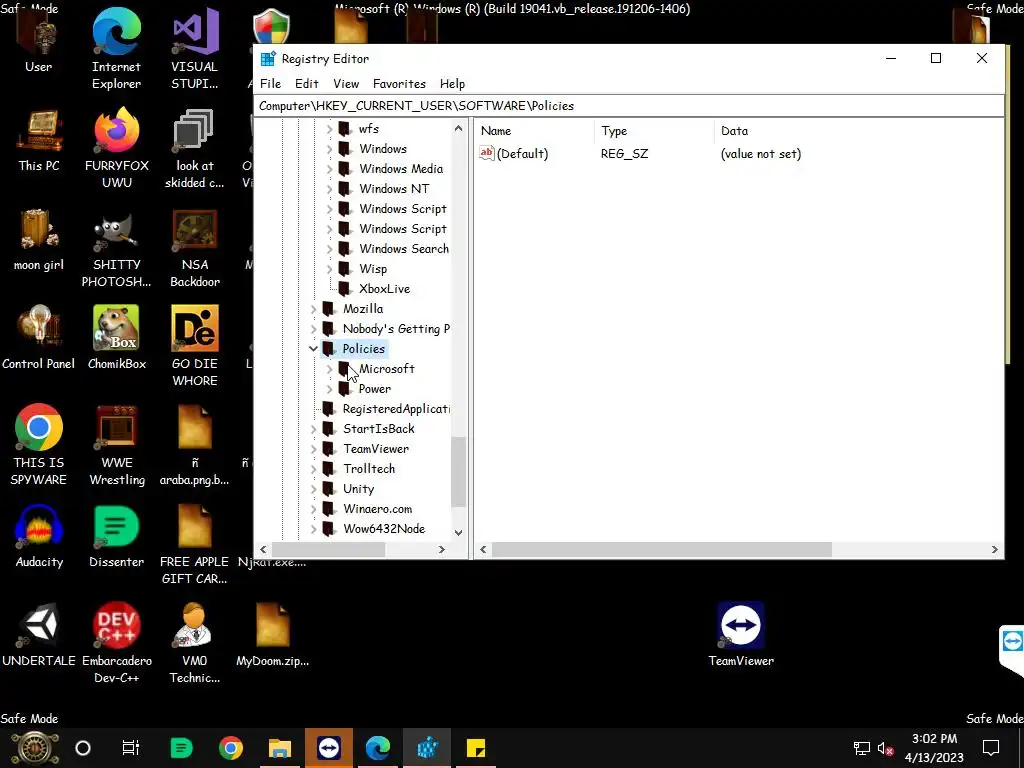
Task: Open the Favorites menu
Action: point(399,84)
